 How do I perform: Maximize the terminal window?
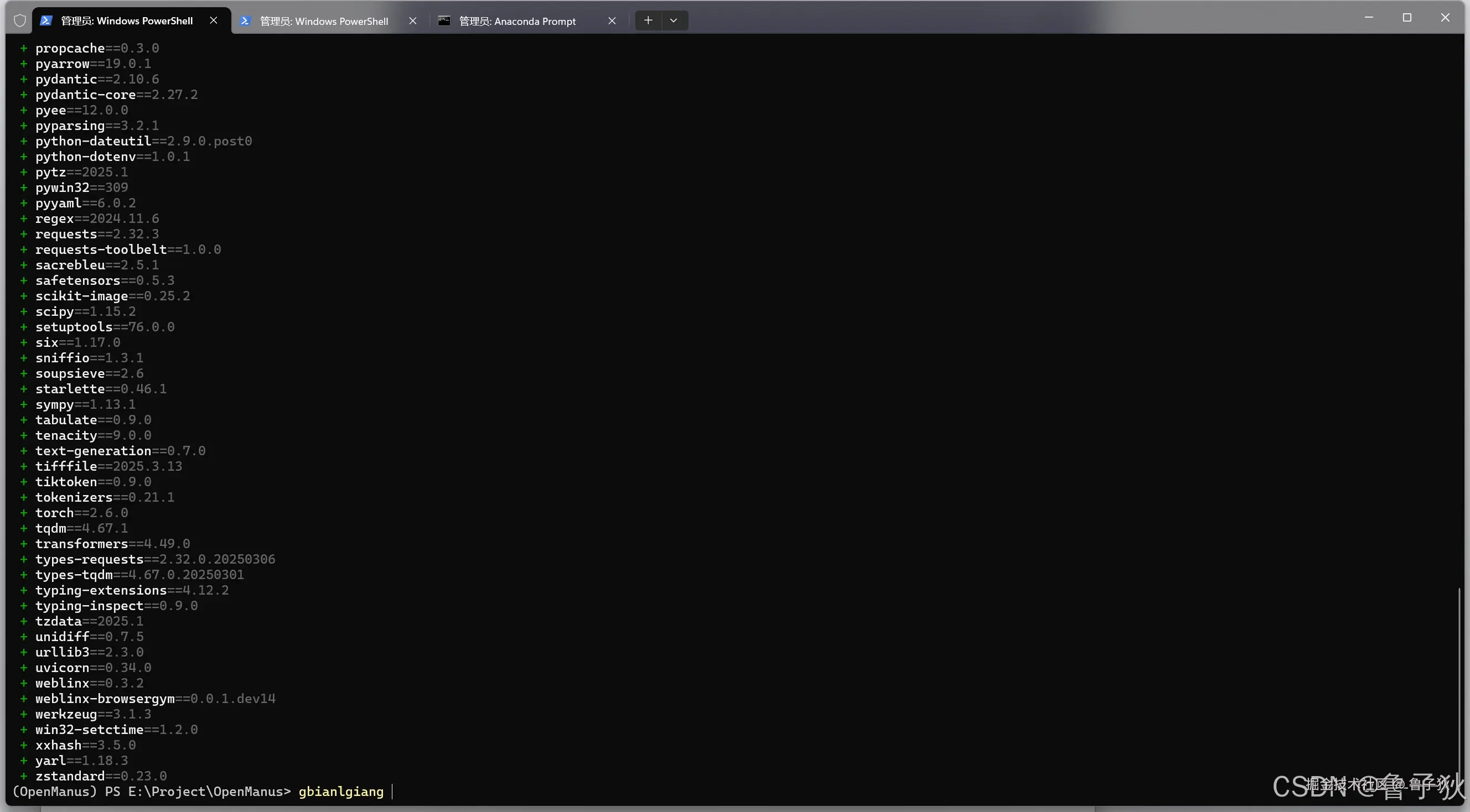[1407, 18]
